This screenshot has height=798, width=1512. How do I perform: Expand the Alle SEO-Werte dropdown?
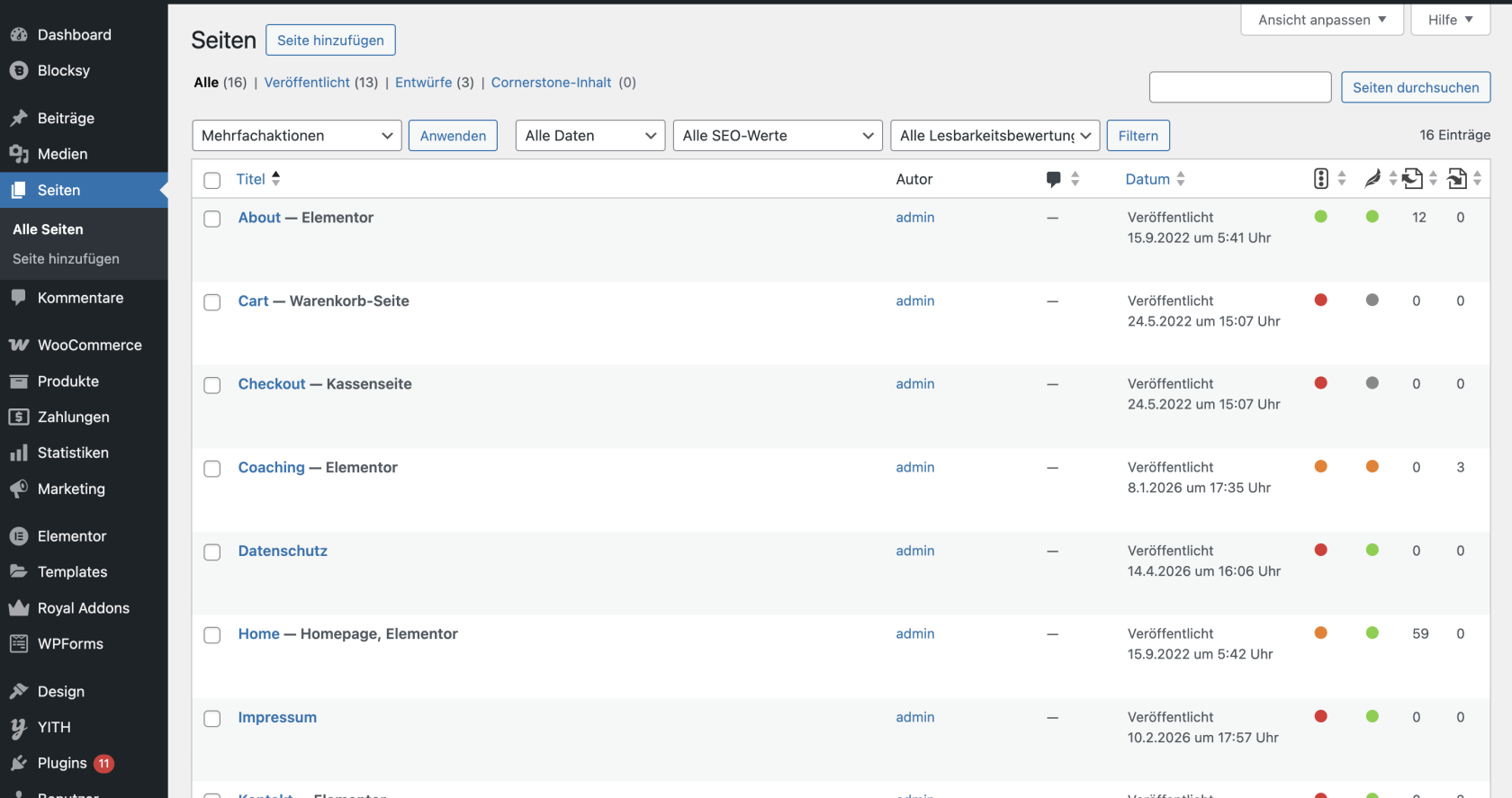click(778, 136)
